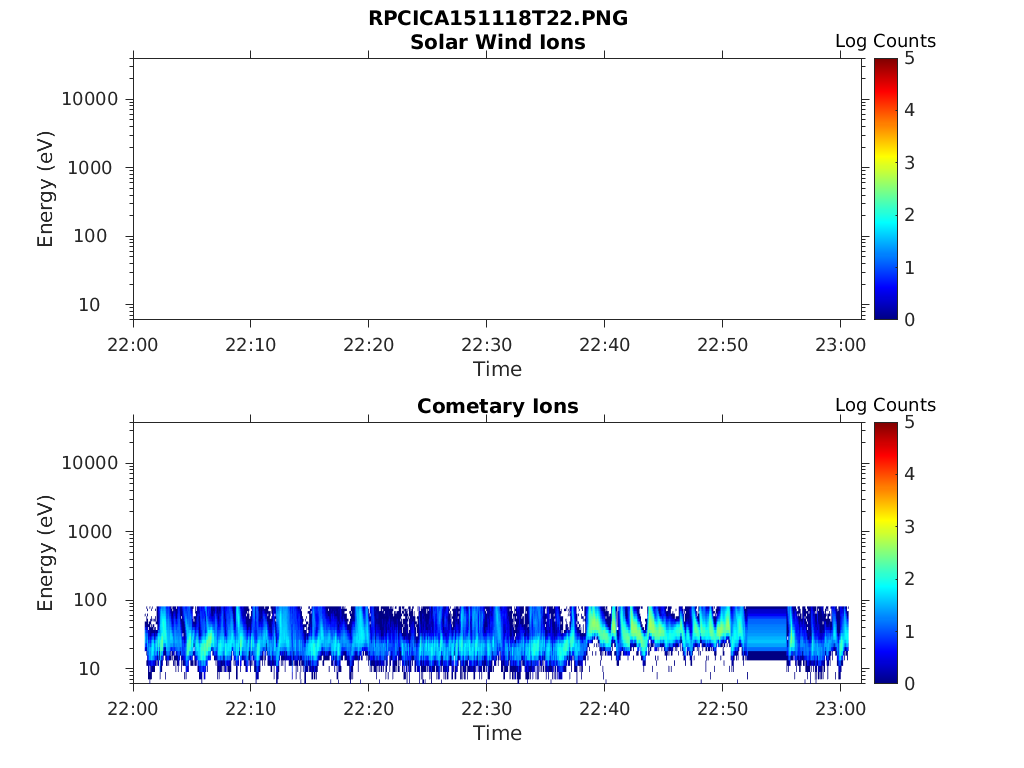Viewport: 1024px width, 768px height.
Task: Click the bottom Log Counts label
Action: coord(886,405)
